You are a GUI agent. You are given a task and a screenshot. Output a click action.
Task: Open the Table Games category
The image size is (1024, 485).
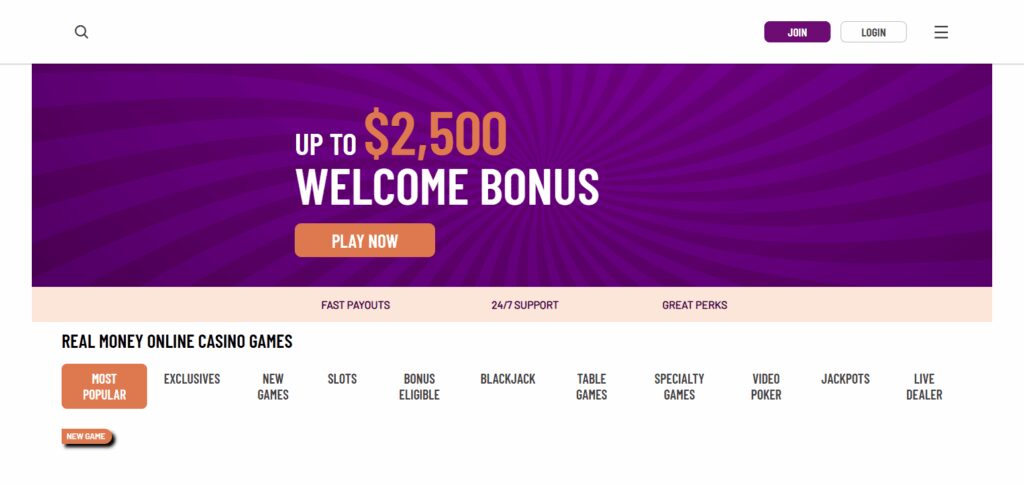coord(592,386)
